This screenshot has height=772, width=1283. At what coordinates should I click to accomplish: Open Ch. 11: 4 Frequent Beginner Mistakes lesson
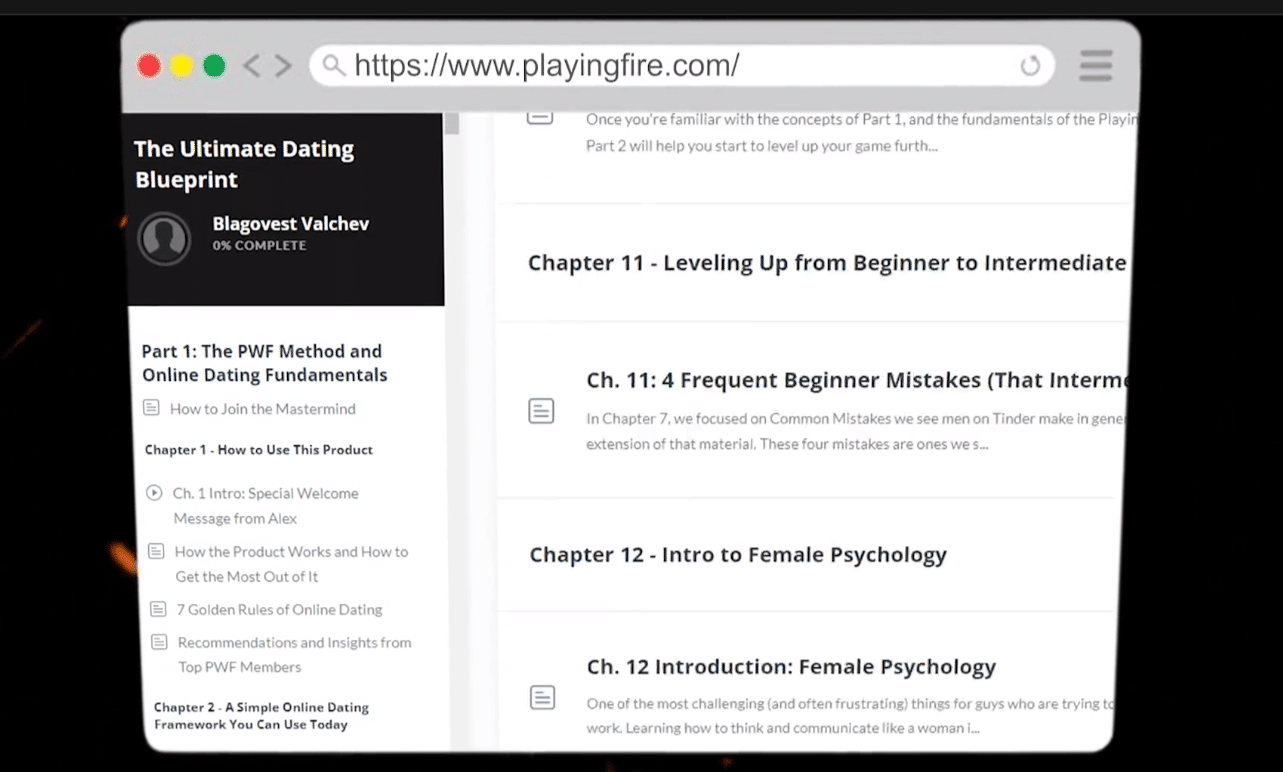[857, 380]
